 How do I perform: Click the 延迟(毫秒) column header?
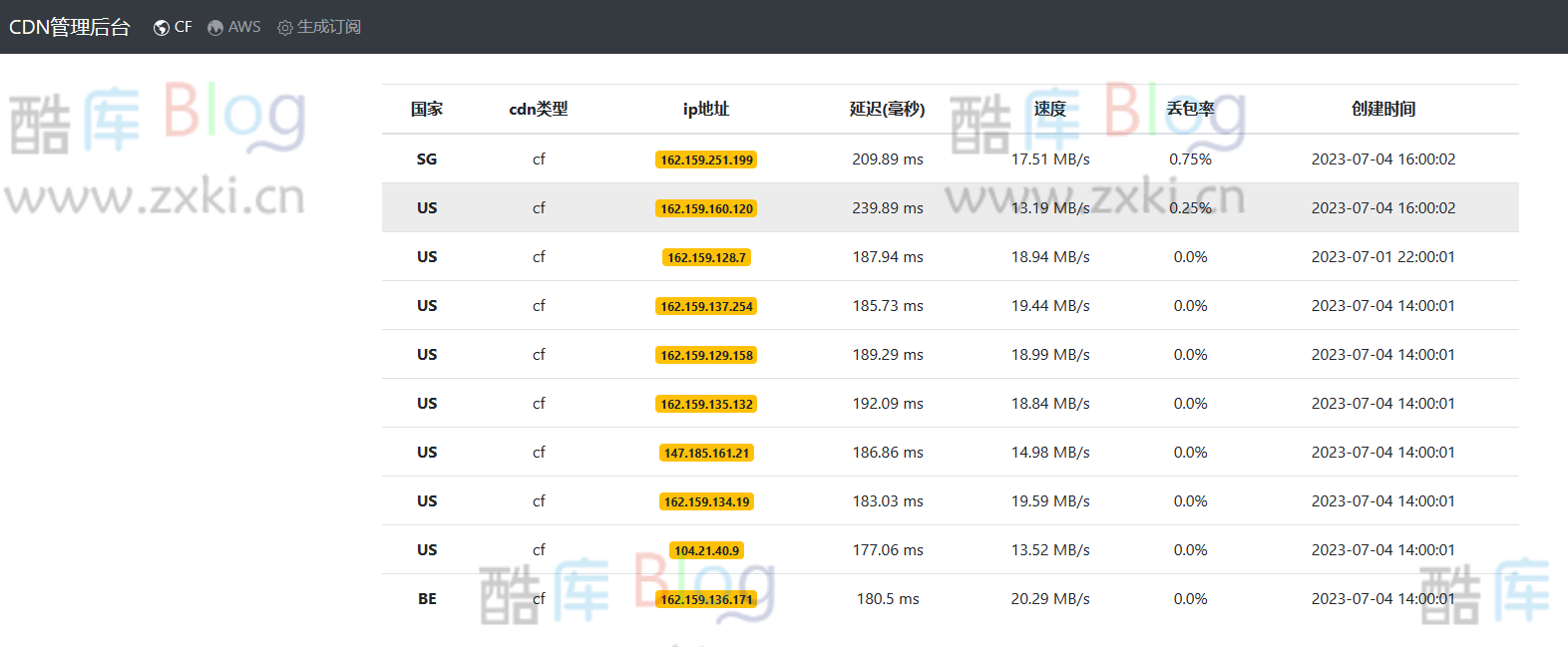[888, 109]
